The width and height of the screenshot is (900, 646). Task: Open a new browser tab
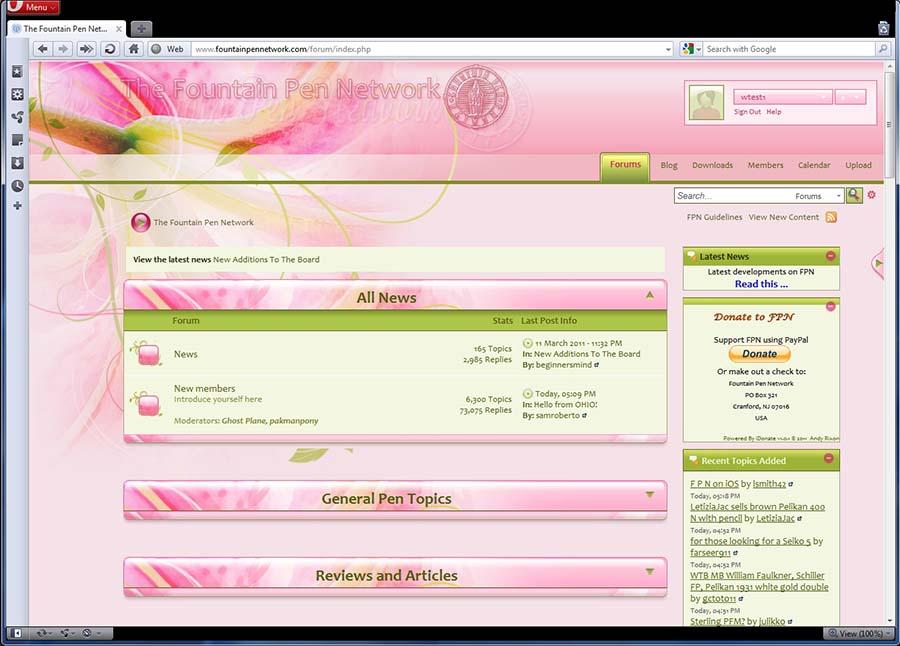point(141,29)
